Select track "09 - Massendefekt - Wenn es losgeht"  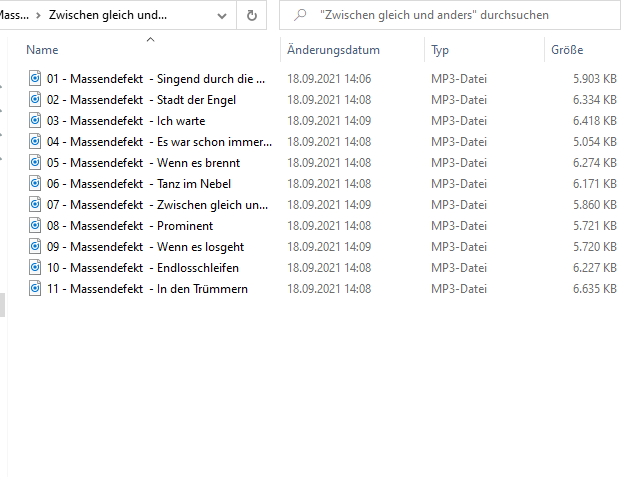pos(145,246)
